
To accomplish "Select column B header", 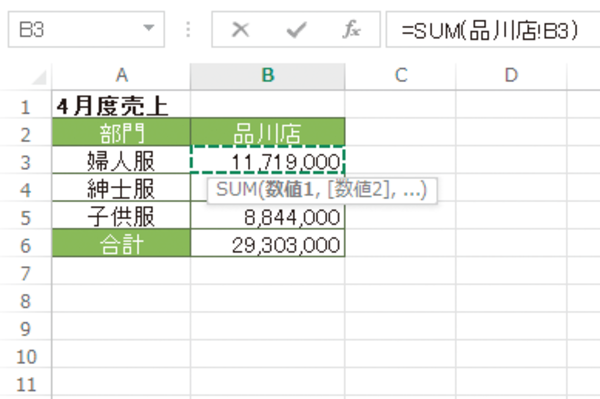I will pyautogui.click(x=267, y=75).
